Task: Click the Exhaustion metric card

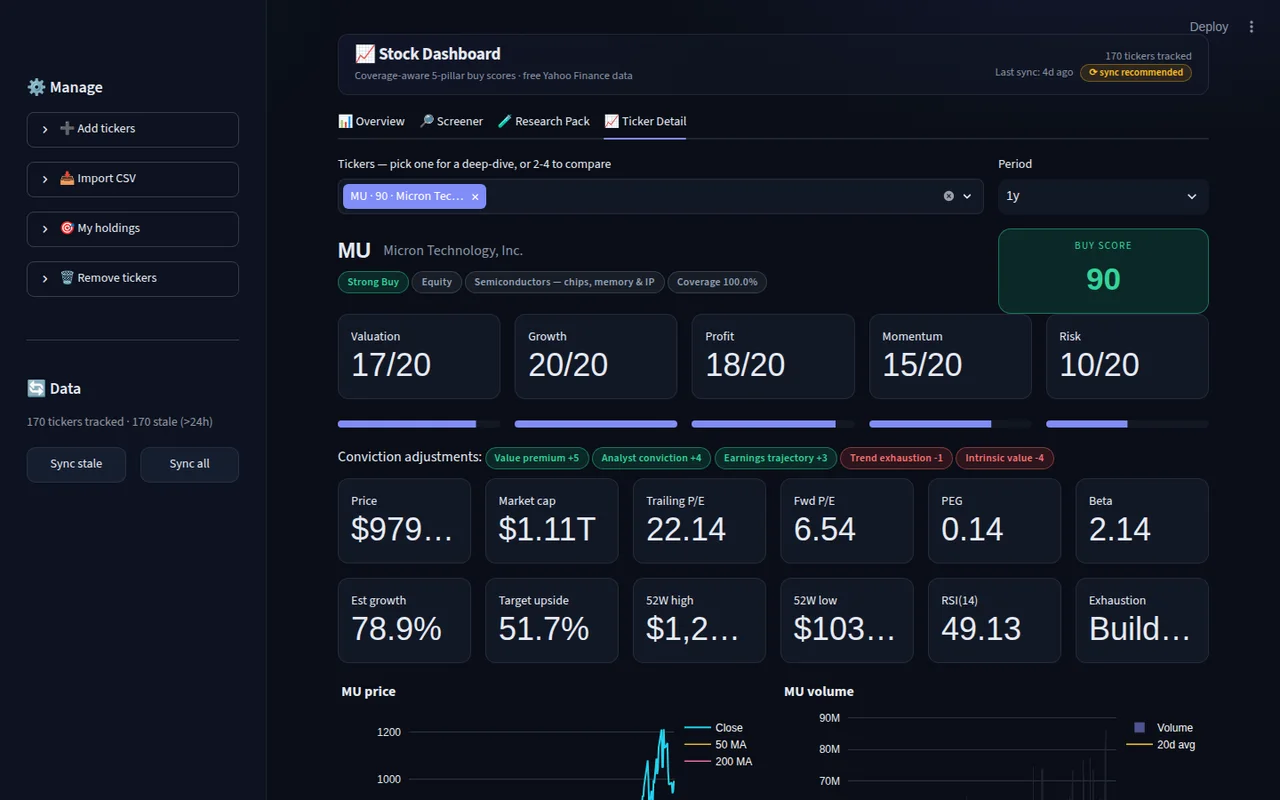Action: pyautogui.click(x=1142, y=621)
